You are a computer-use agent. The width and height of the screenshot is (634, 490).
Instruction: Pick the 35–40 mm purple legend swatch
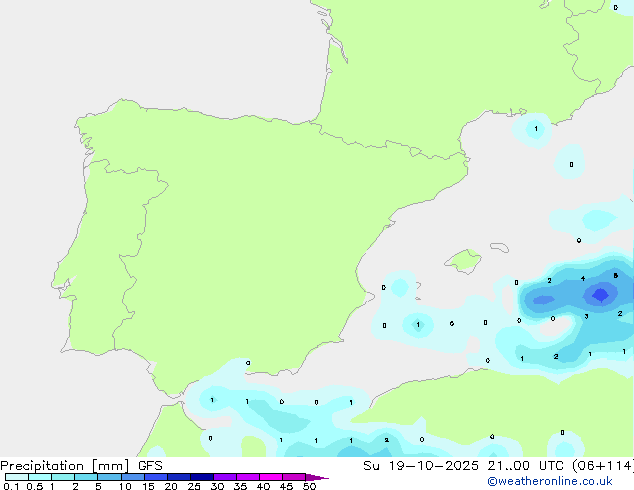pos(248,477)
